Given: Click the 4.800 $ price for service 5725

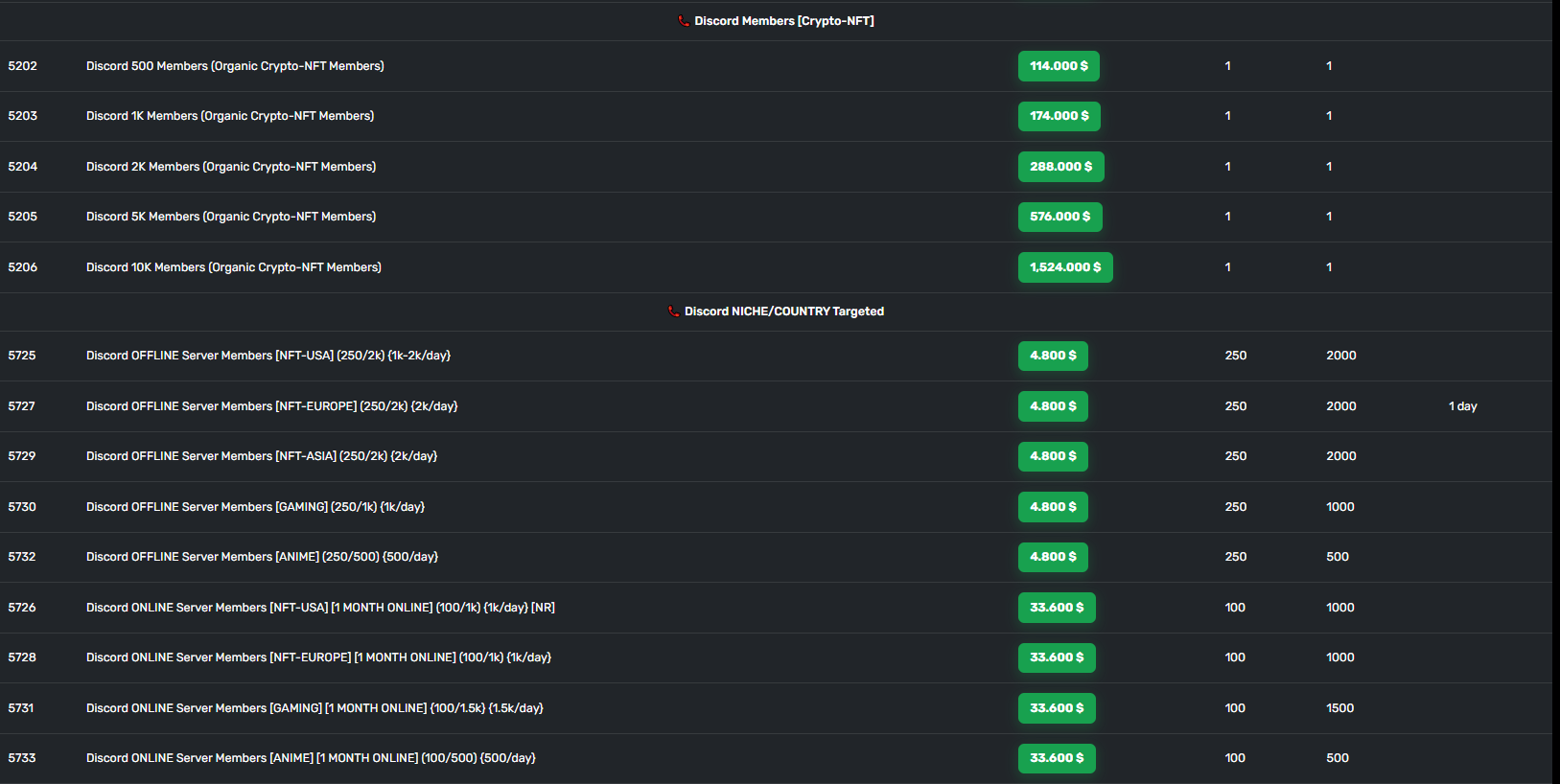Looking at the screenshot, I should tap(1053, 356).
